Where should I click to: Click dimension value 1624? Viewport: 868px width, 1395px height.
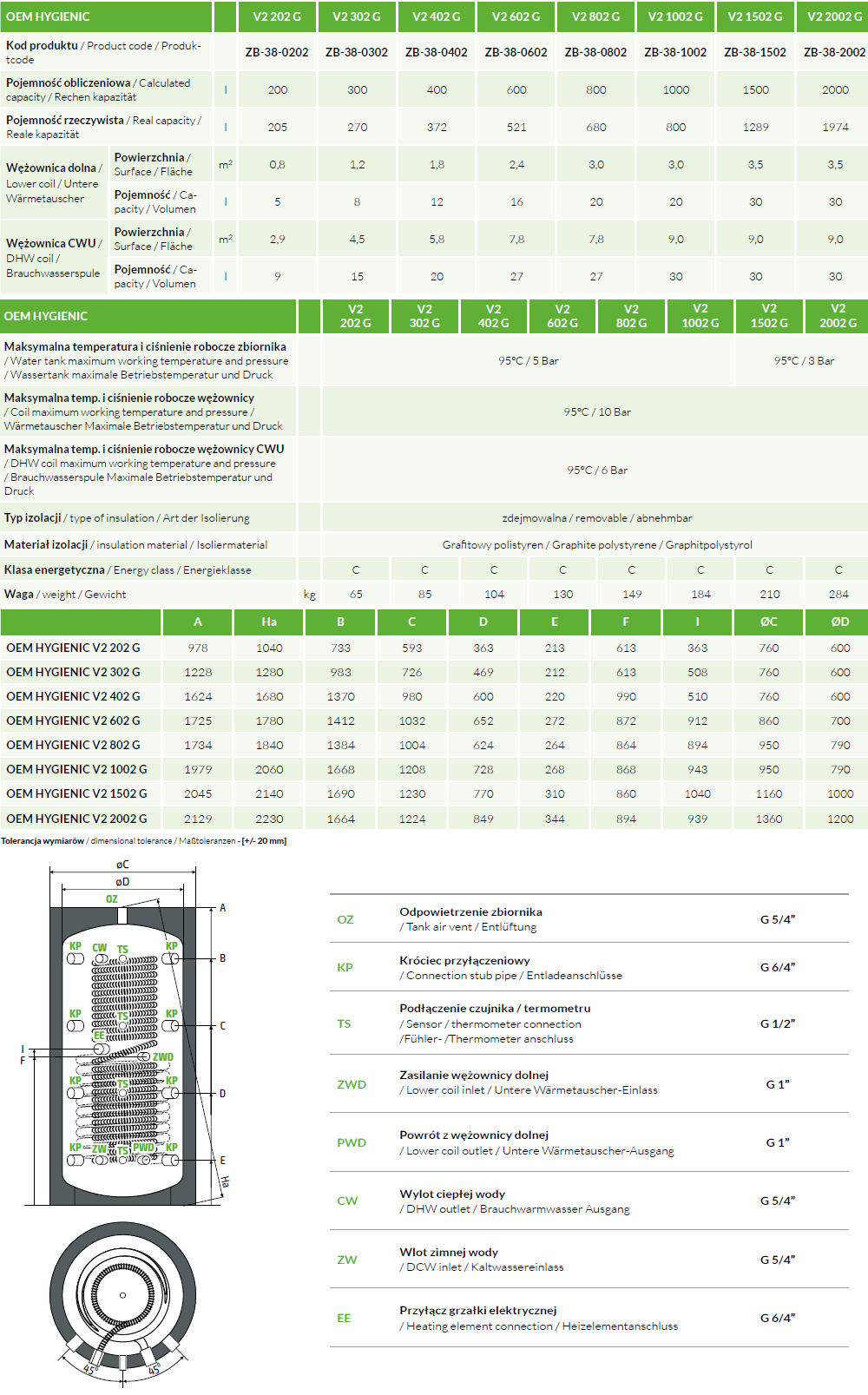click(x=198, y=696)
